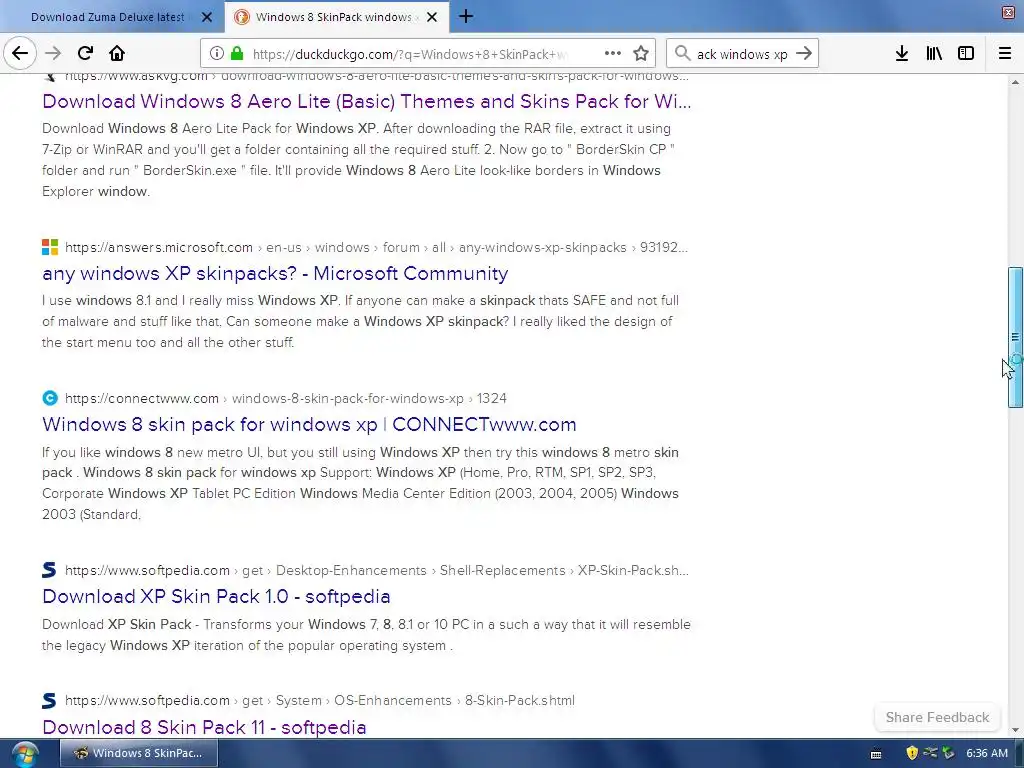Click the Share Feedback button
1024x768 pixels.
coord(937,717)
